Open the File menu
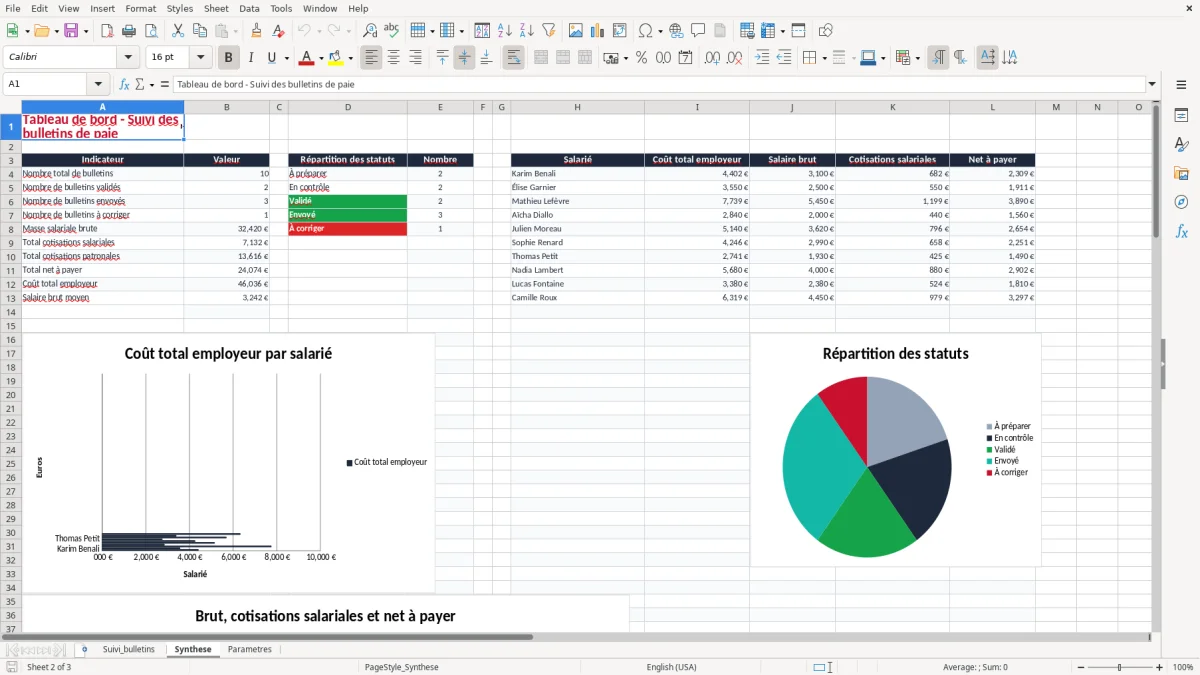 [x=12, y=8]
